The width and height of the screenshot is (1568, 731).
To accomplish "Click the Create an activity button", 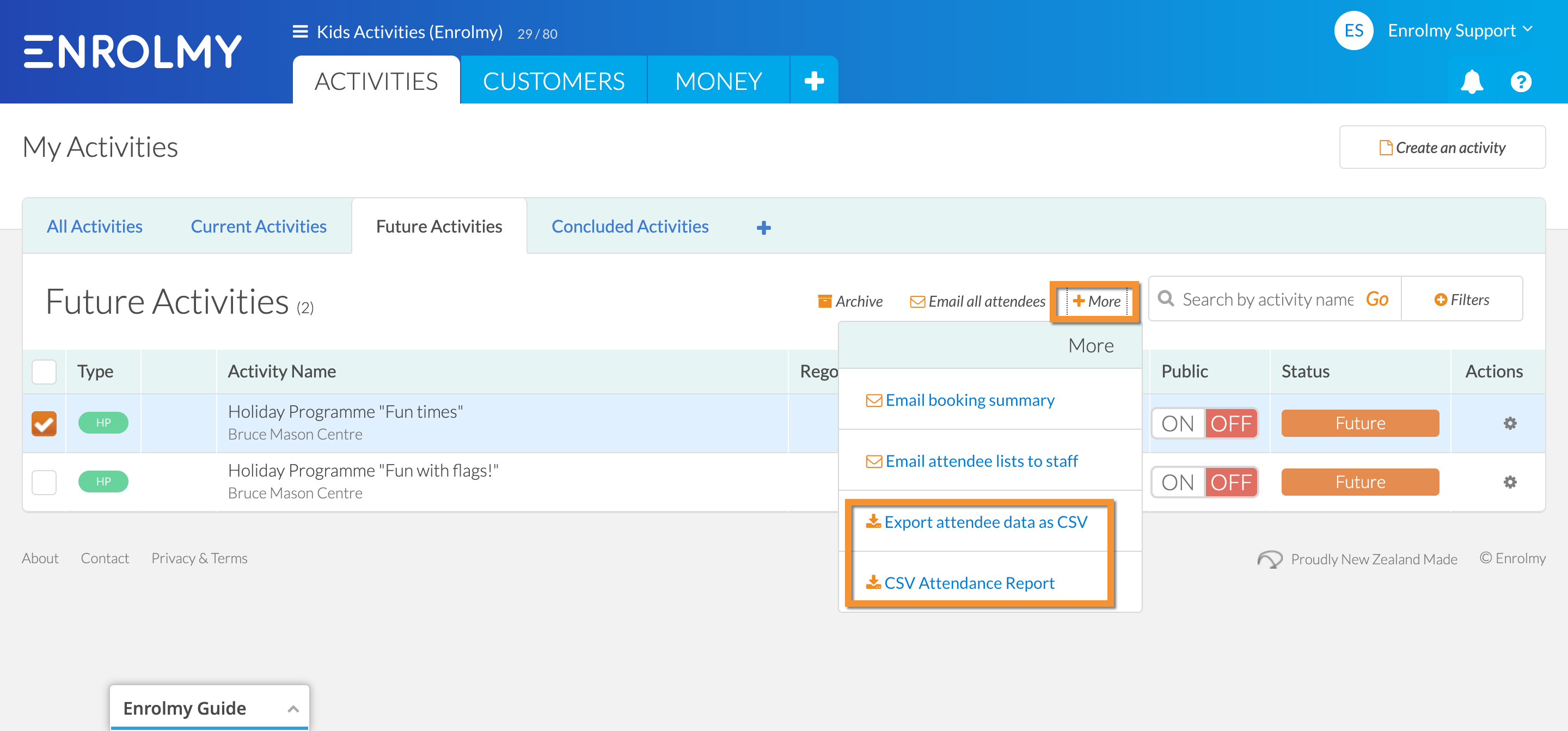I will pyautogui.click(x=1442, y=148).
